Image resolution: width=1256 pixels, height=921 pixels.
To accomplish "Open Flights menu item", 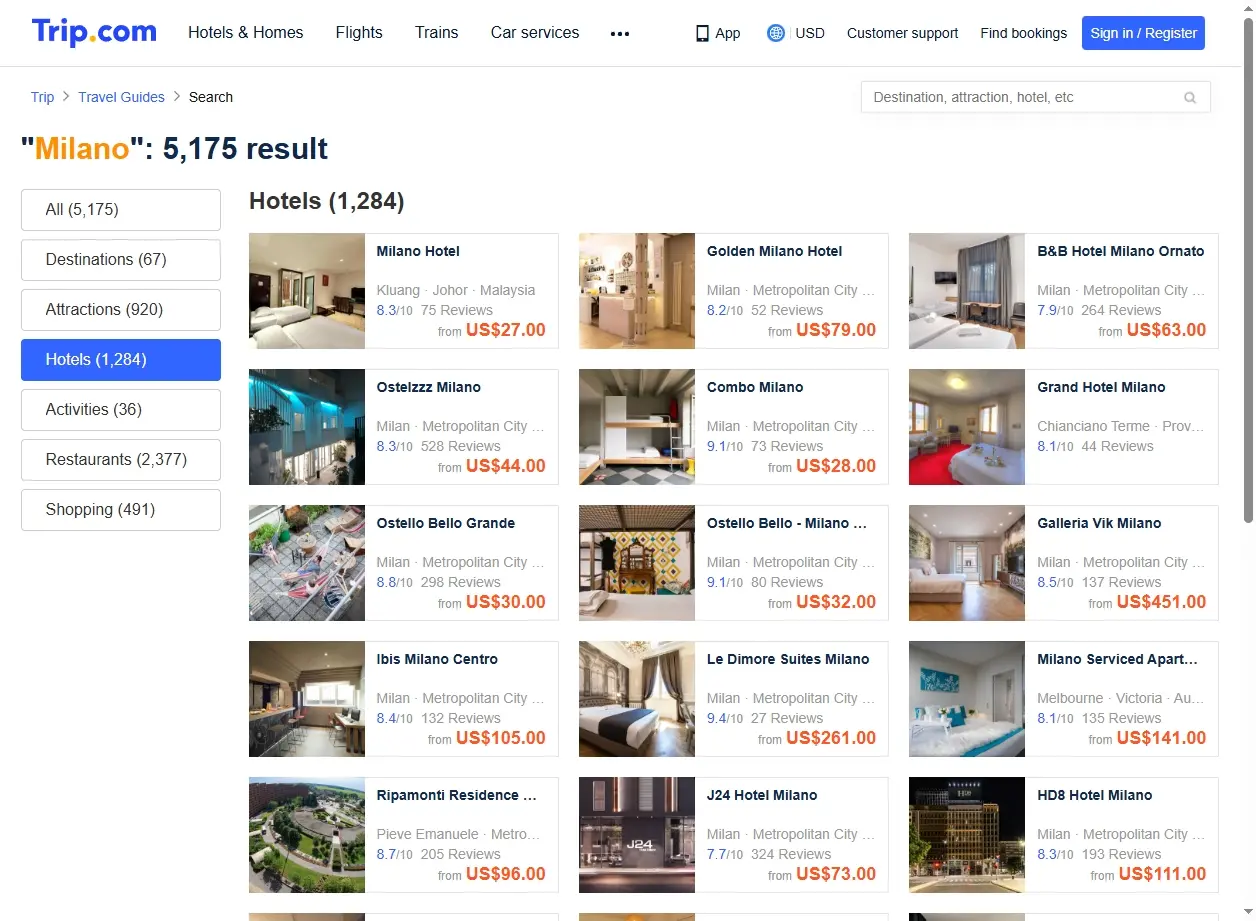I will 359,32.
